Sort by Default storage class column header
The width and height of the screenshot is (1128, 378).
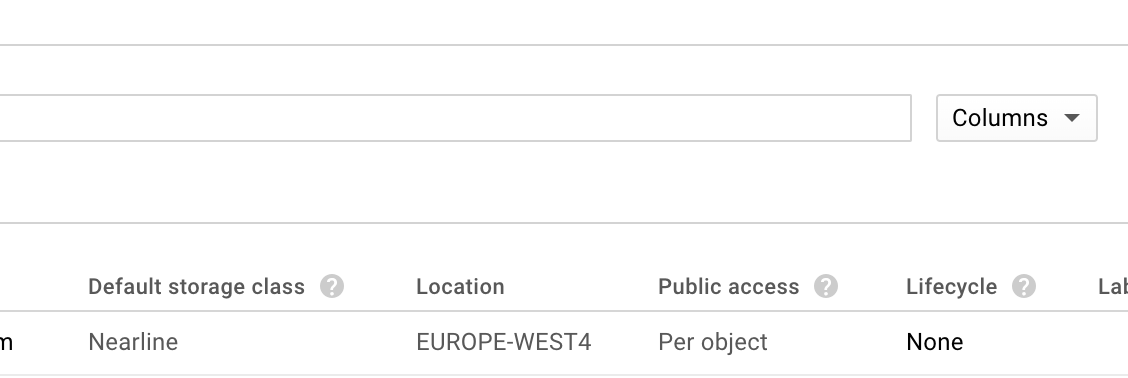pyautogui.click(x=196, y=287)
